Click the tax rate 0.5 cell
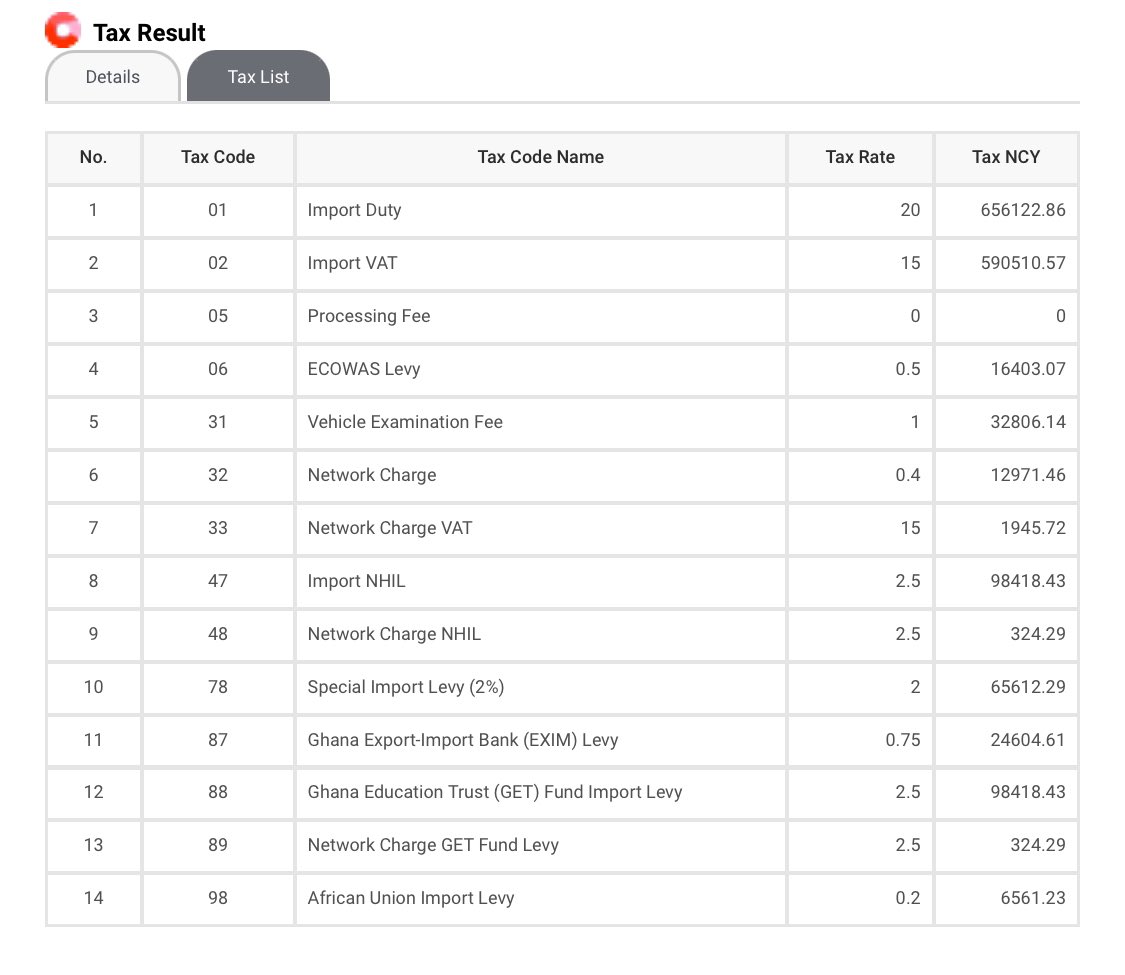The width and height of the screenshot is (1125, 975). coord(860,369)
